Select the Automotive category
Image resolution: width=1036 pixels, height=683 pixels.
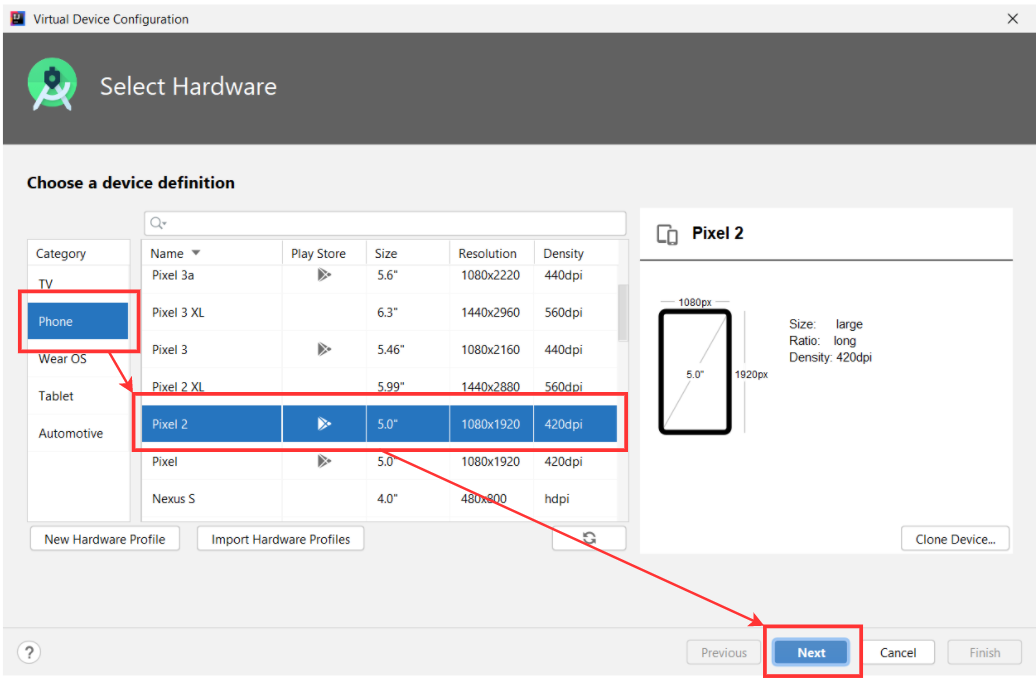tap(79, 433)
